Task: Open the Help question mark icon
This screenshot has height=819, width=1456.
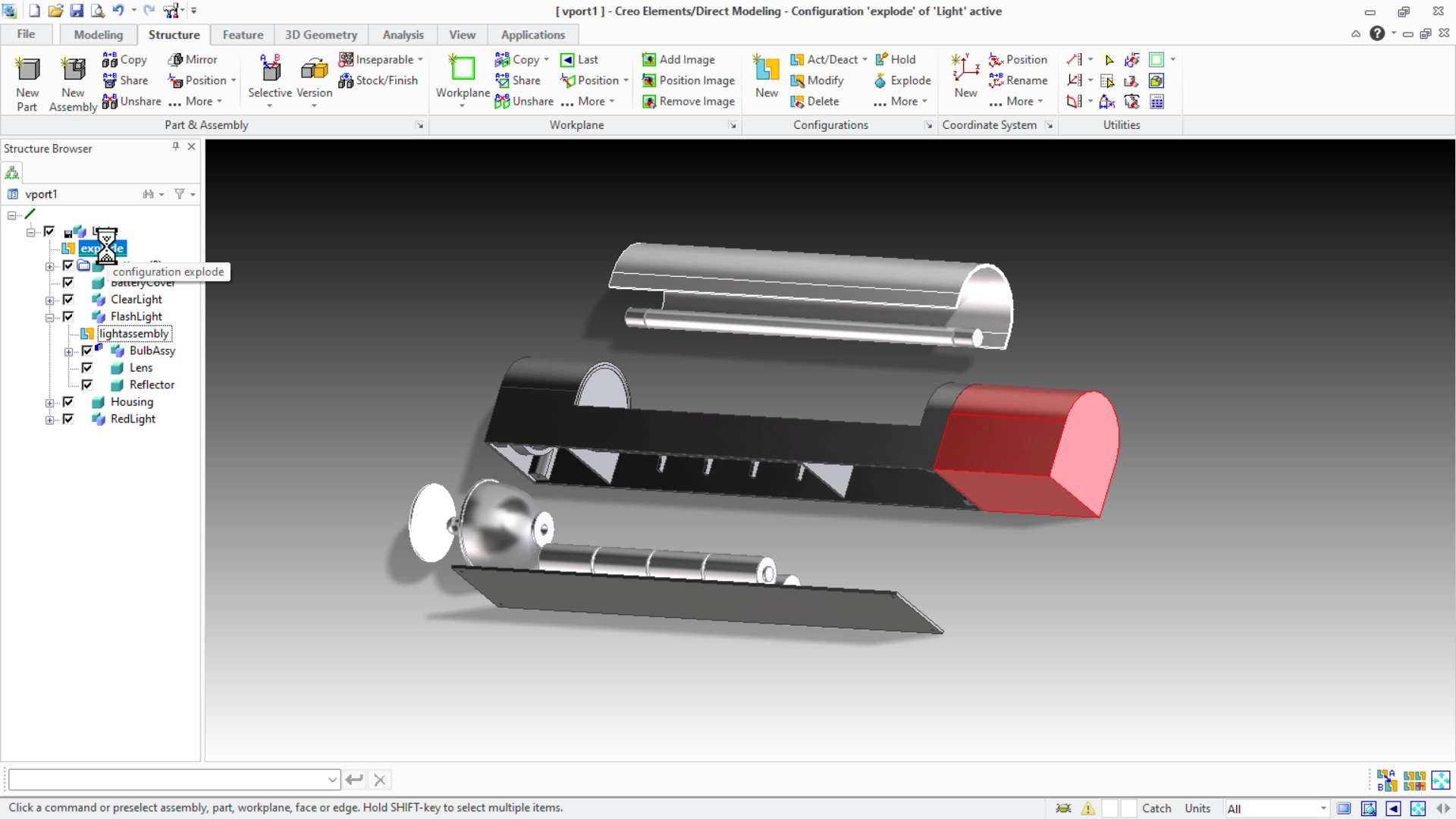Action: click(1377, 33)
